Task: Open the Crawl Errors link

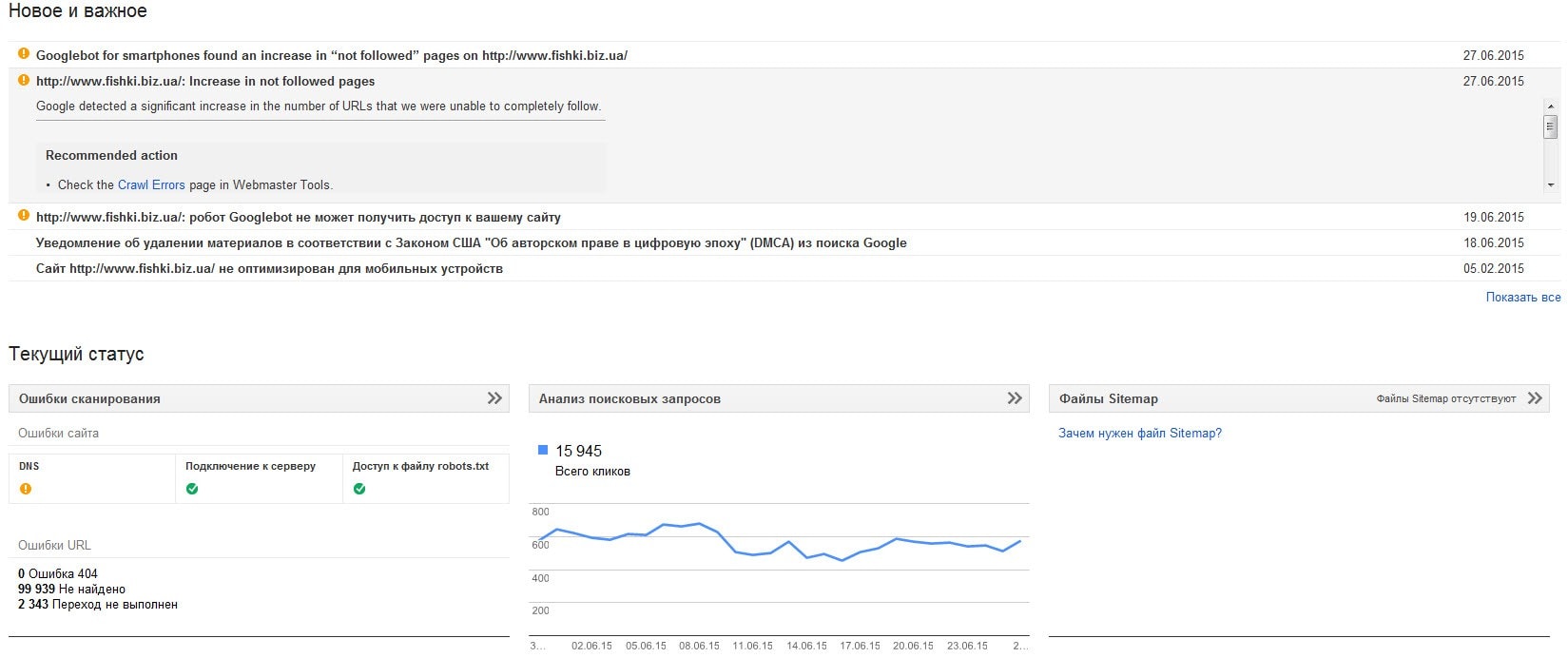Action: click(x=151, y=184)
